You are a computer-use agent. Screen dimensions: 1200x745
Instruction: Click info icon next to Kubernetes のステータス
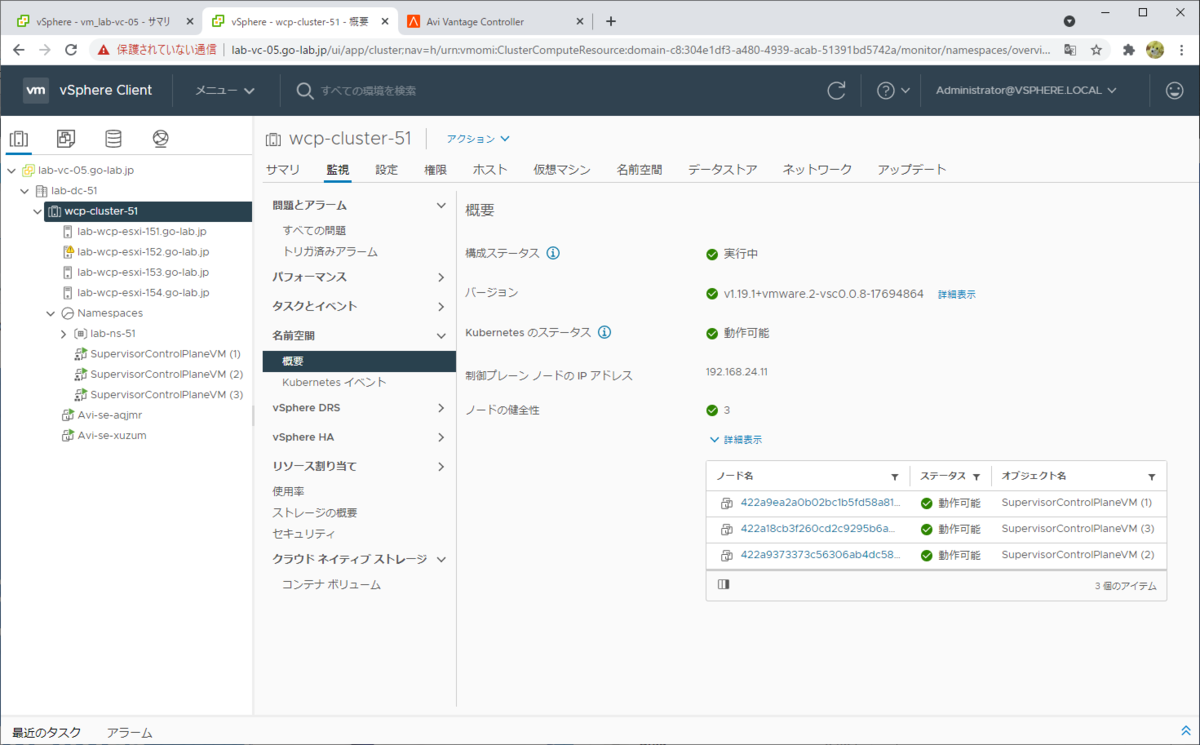604,332
